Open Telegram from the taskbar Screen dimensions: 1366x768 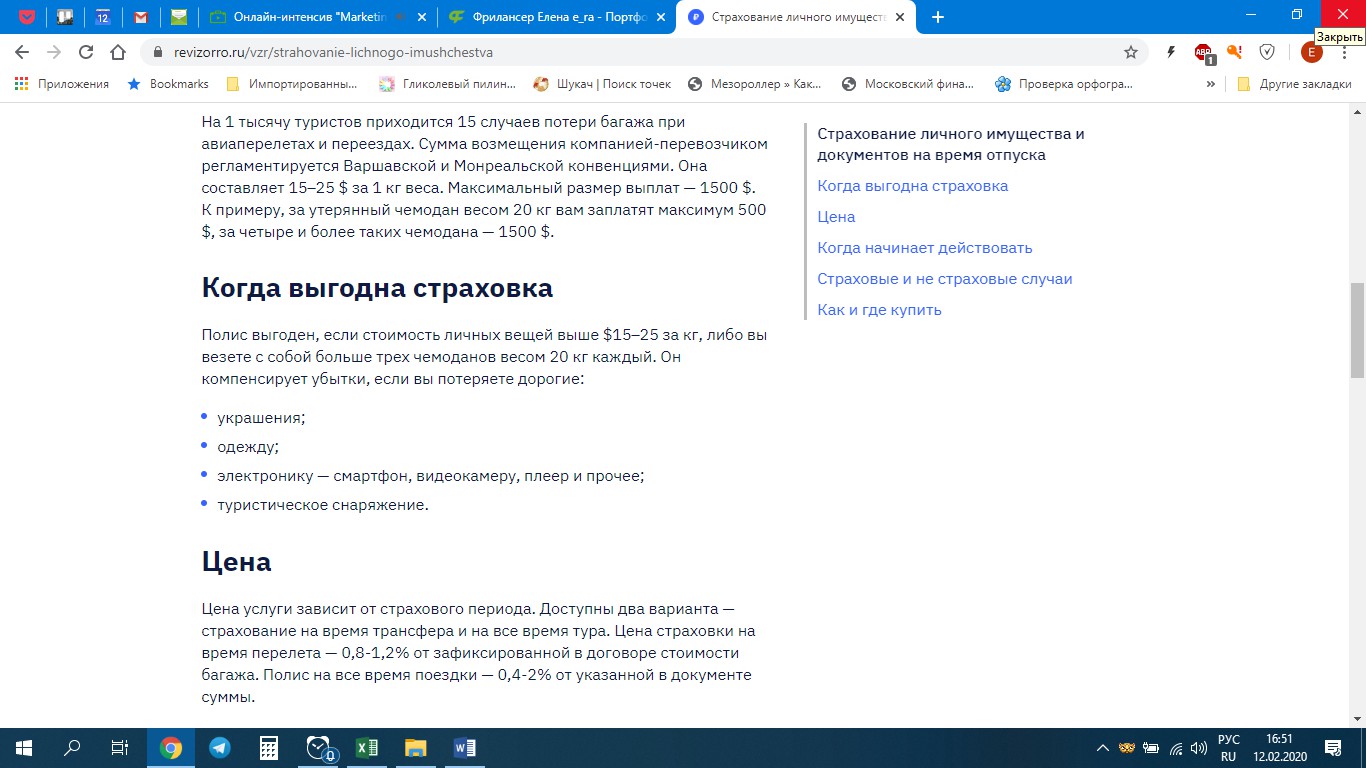(220, 747)
